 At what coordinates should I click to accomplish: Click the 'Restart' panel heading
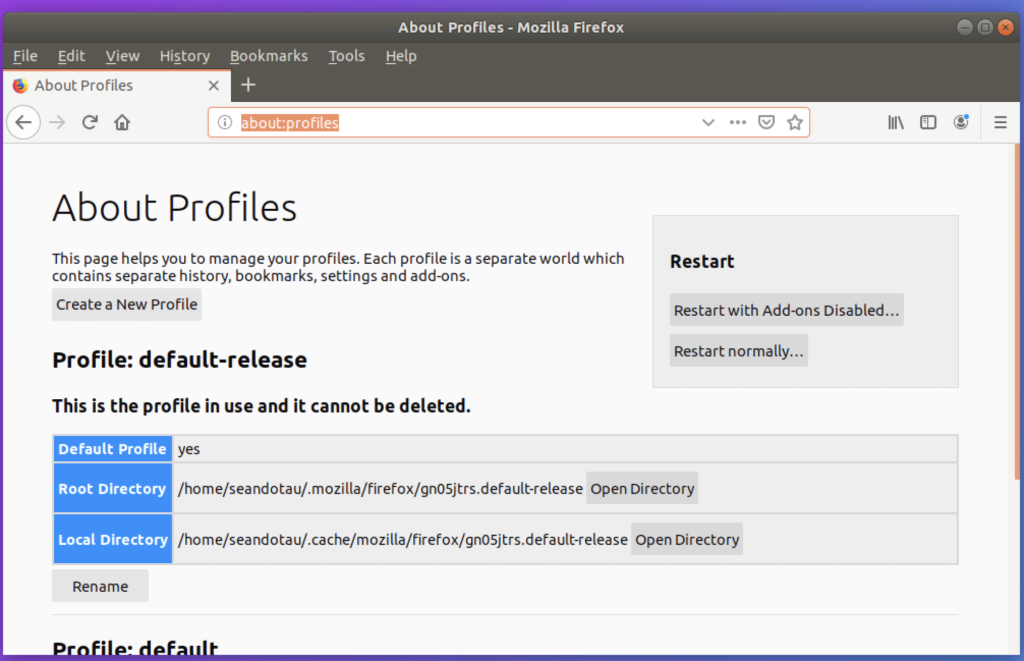click(x=702, y=261)
